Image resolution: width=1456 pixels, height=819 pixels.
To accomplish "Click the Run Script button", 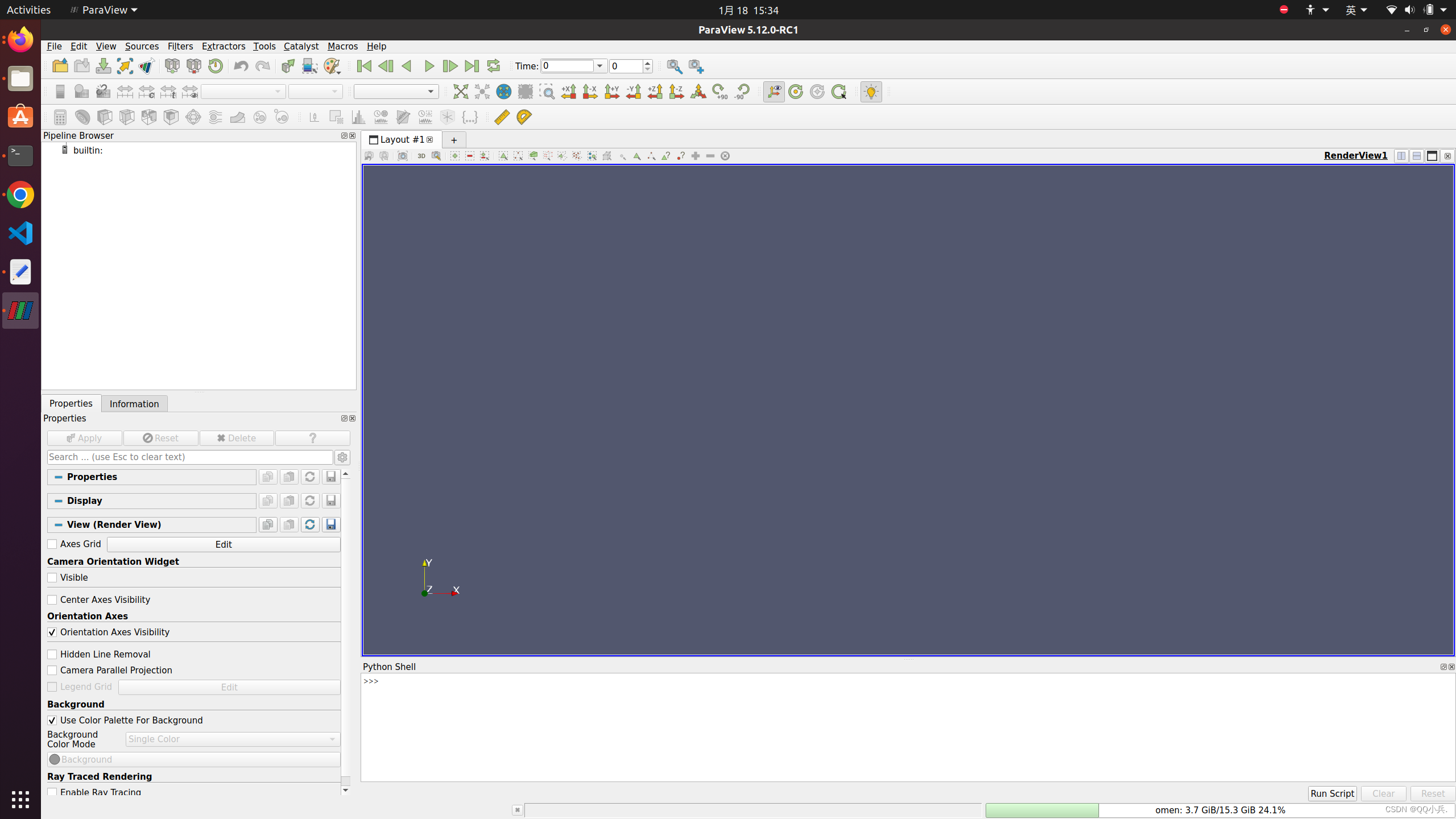I will (1331, 793).
